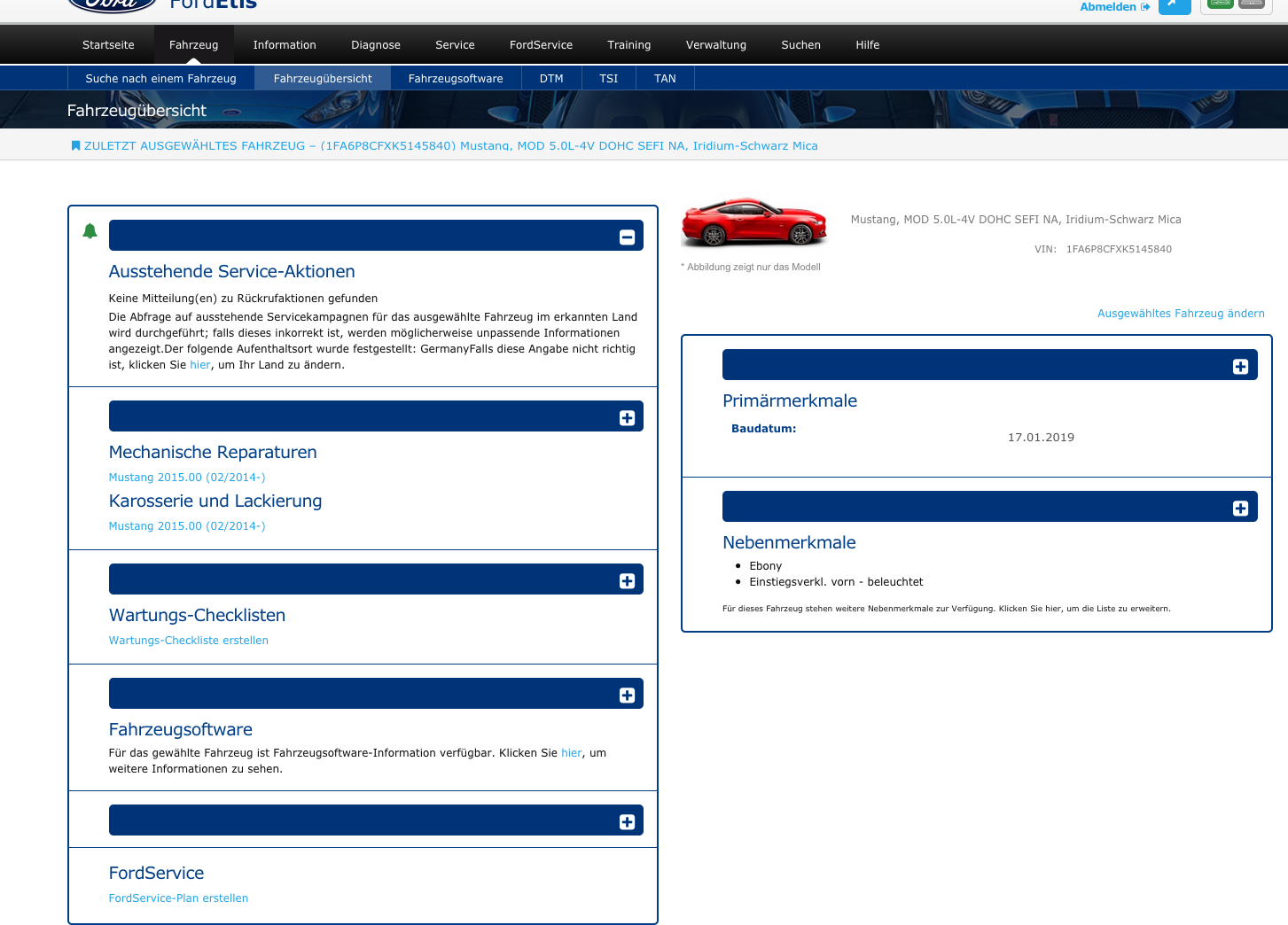Click the Baudatum value 17.01.2019

1041,438
